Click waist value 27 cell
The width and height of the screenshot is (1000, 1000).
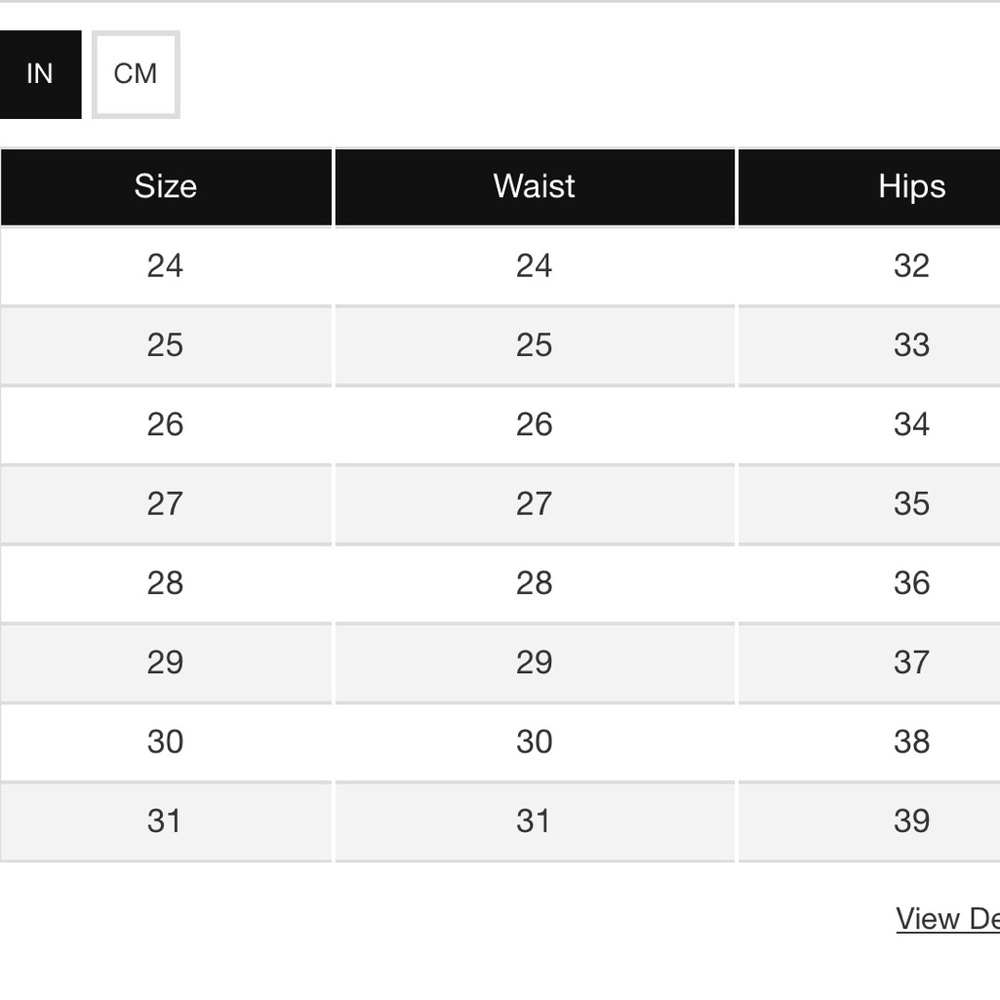click(534, 504)
